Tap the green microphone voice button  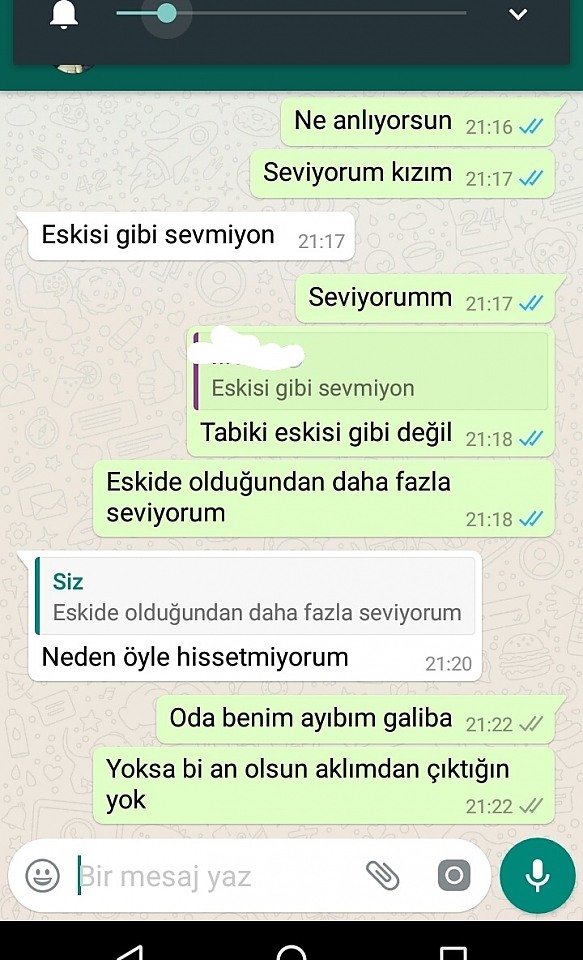pyautogui.click(x=537, y=876)
